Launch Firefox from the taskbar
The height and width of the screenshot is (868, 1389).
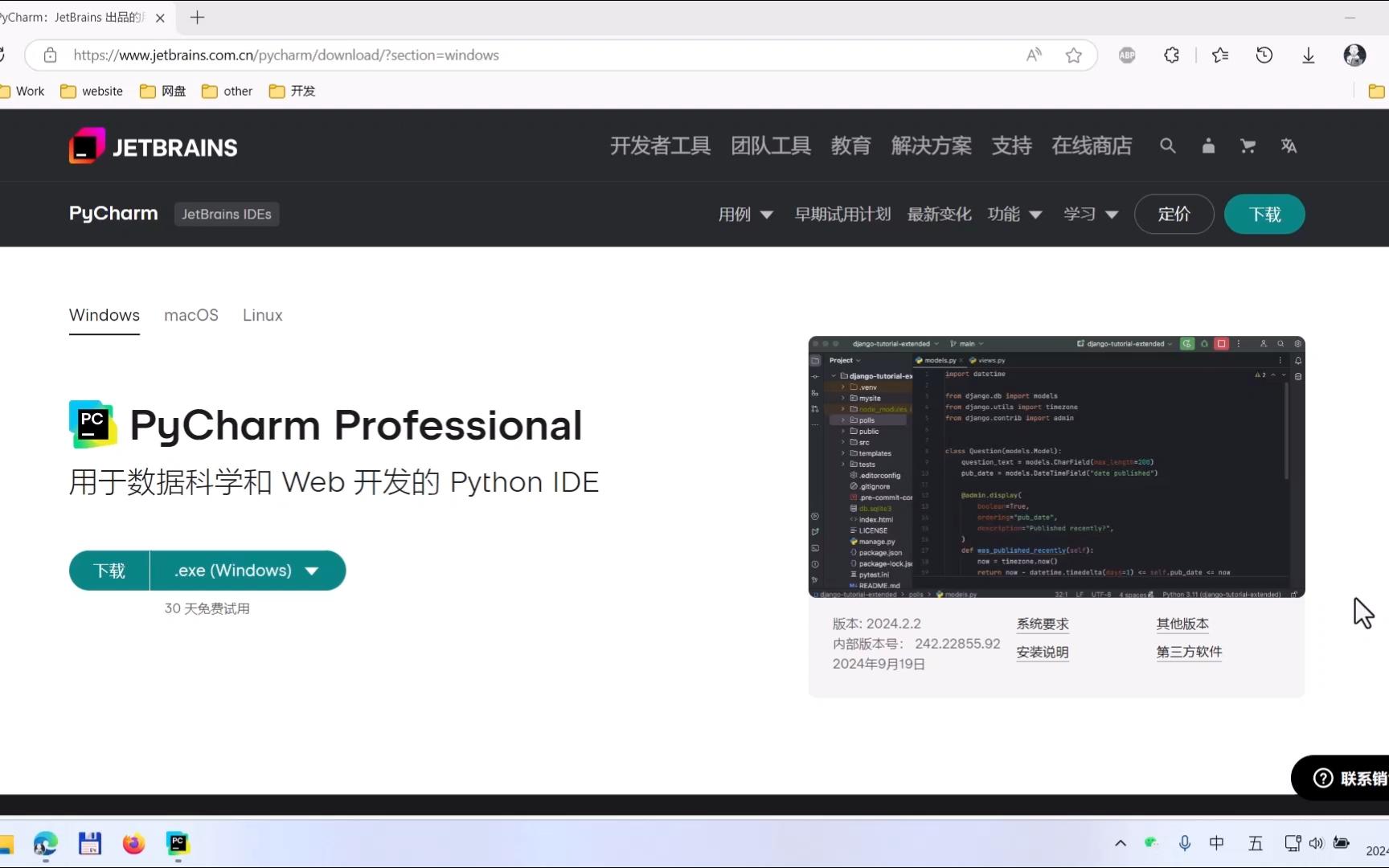point(133,843)
